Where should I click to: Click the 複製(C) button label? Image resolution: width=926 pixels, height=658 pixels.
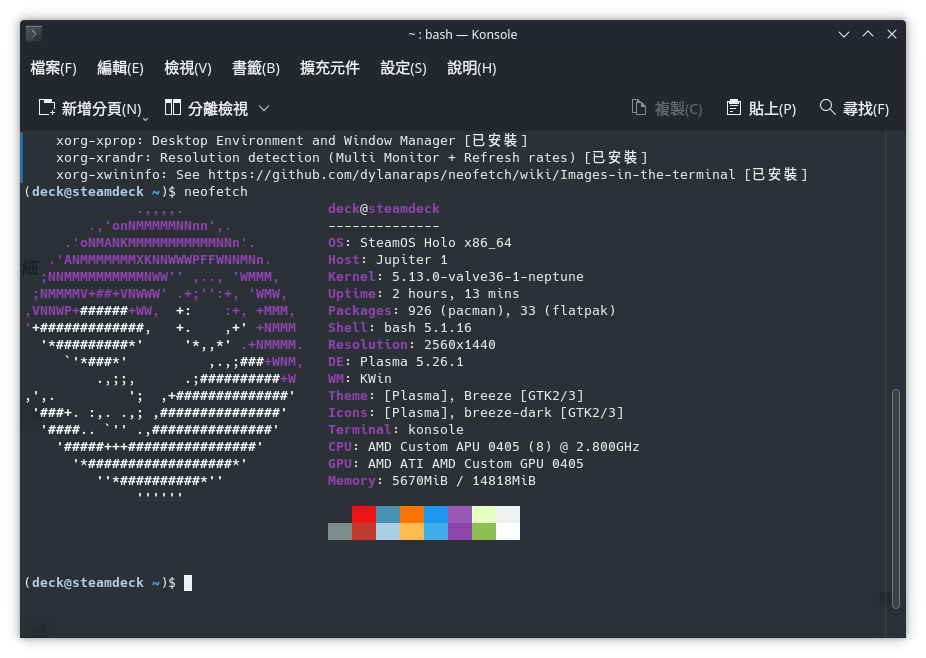click(679, 109)
